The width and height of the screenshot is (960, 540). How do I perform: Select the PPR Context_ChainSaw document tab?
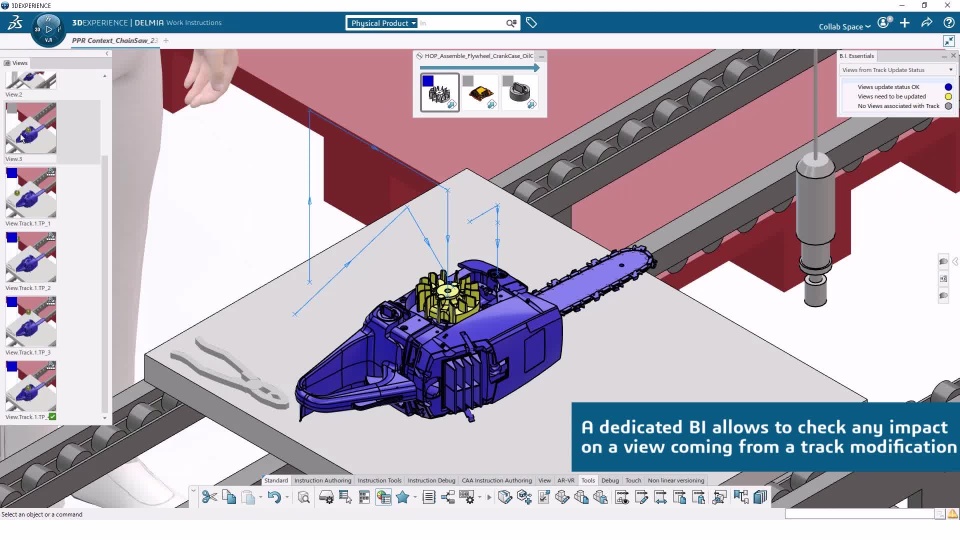(x=114, y=40)
